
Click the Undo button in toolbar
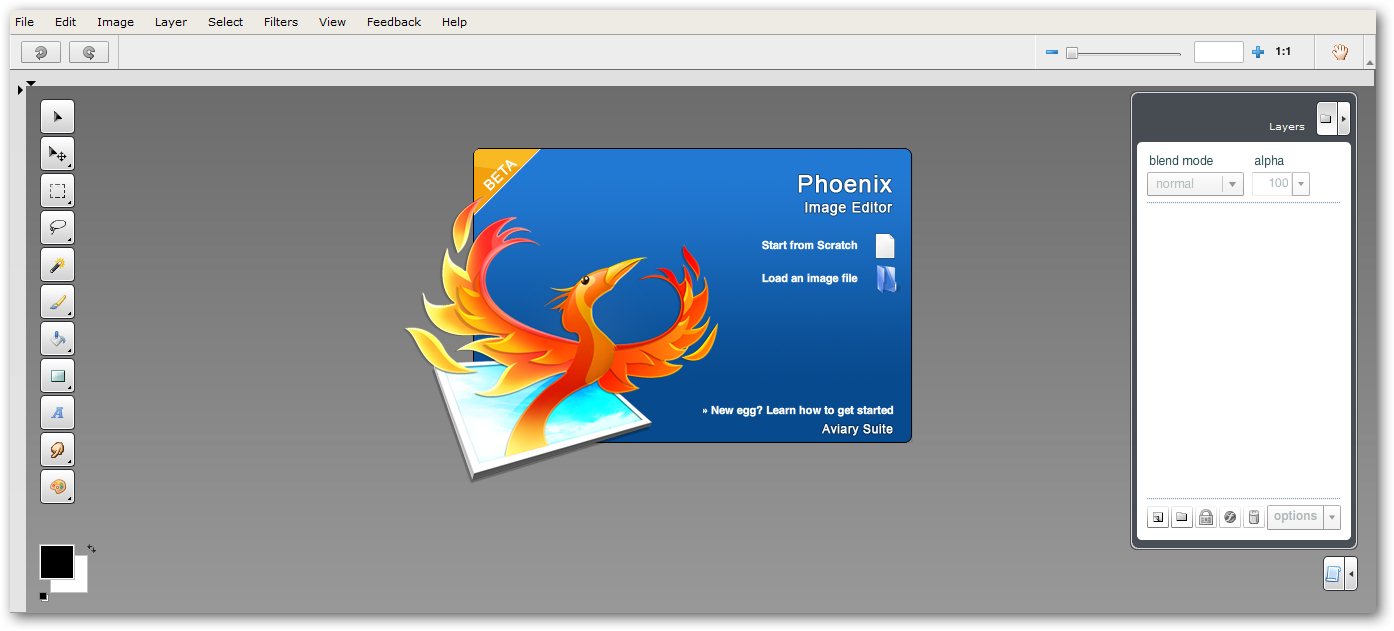41,52
